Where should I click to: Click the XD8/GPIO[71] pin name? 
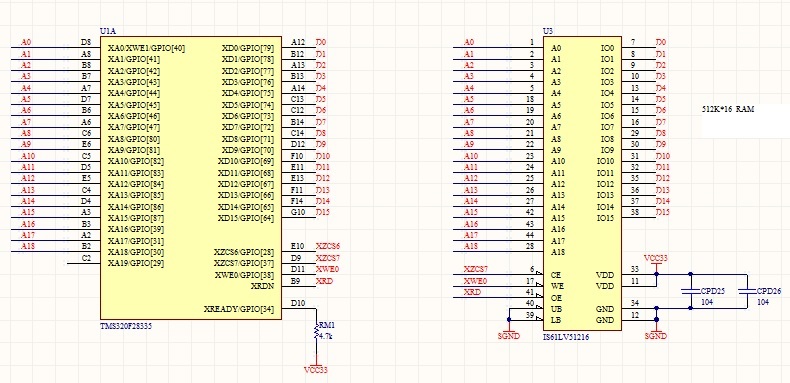pyautogui.click(x=248, y=139)
